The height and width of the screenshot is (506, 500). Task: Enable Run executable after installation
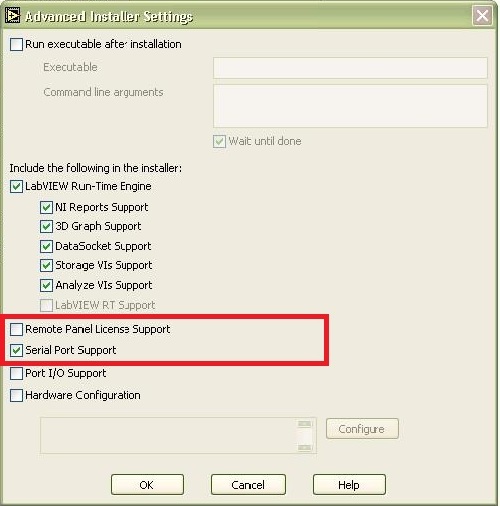[16, 44]
